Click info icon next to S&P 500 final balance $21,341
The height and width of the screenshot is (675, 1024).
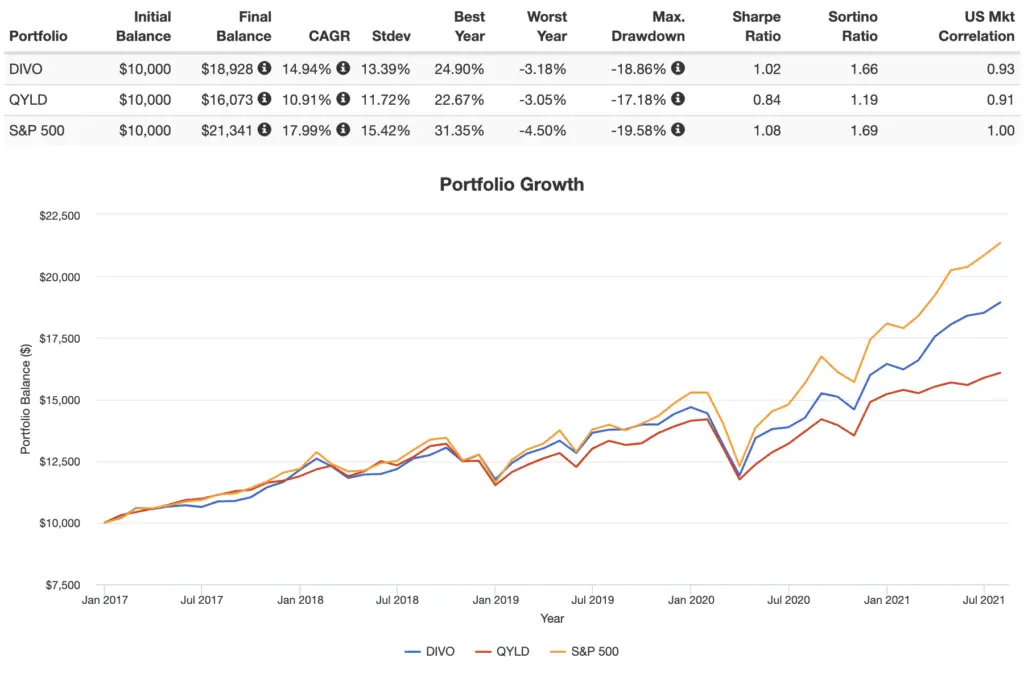[264, 129]
